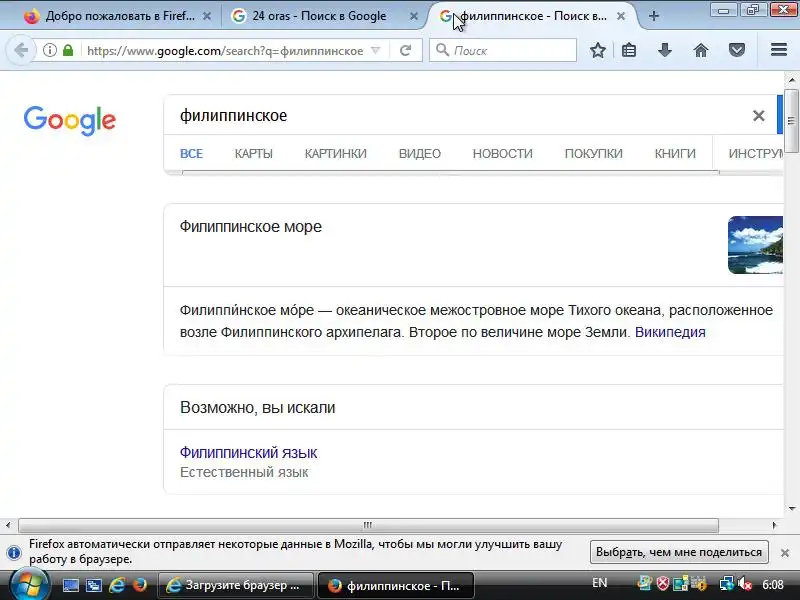The width and height of the screenshot is (800, 600).
Task: Launch Firefox from quick launch
Action: 139,585
